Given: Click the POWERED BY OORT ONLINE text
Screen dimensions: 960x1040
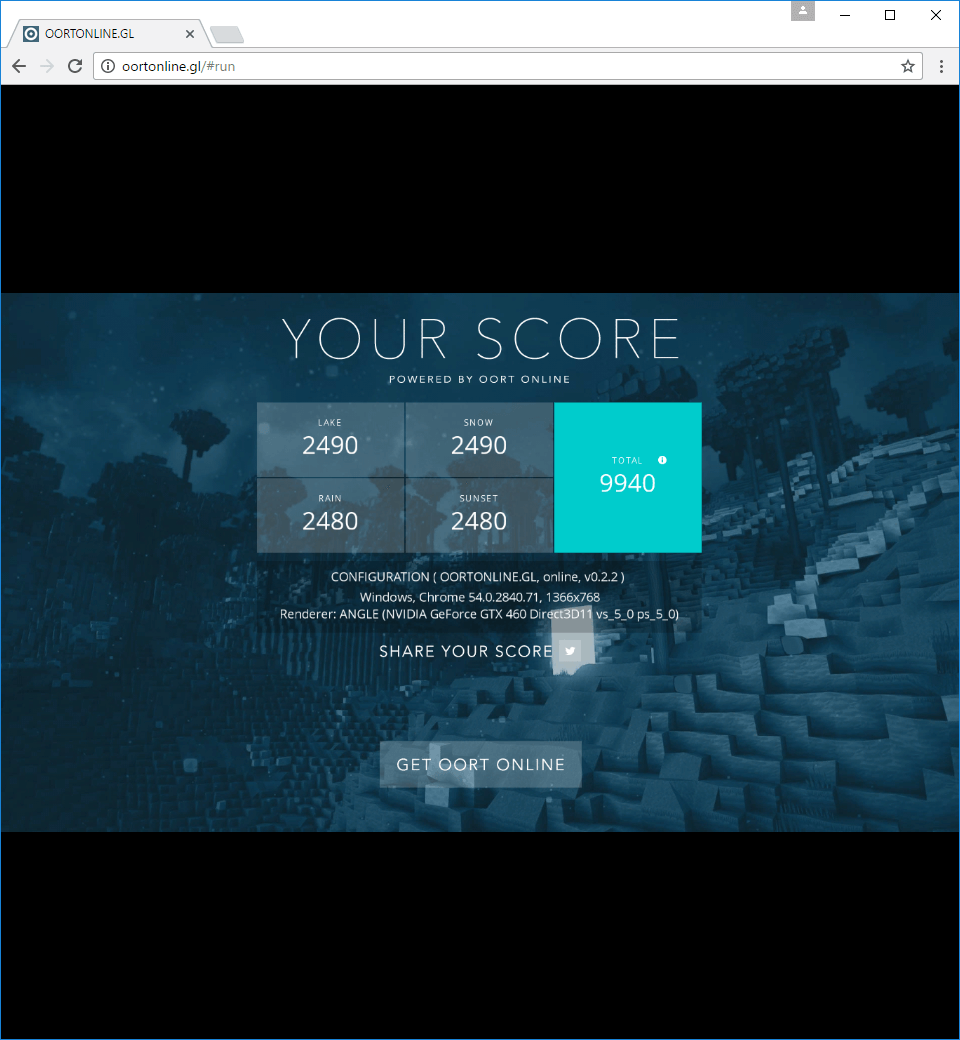Looking at the screenshot, I should coord(479,379).
